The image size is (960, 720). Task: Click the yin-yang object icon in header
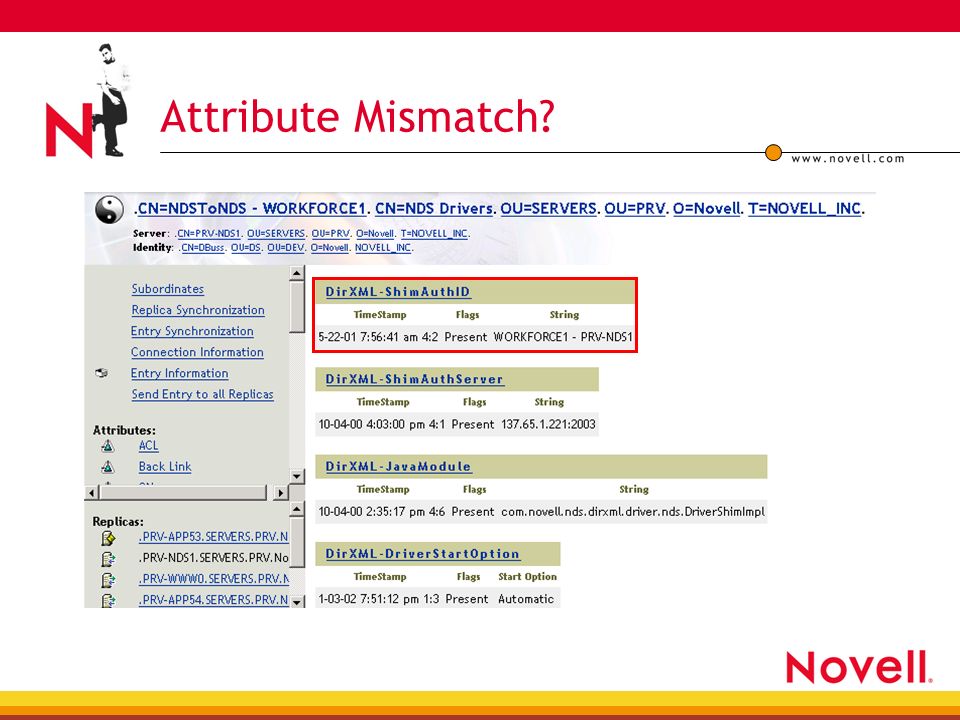(110, 209)
